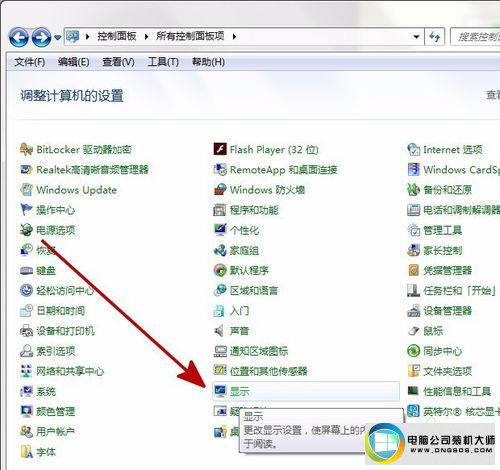Click the 声音 speaker icon

click(x=219, y=331)
